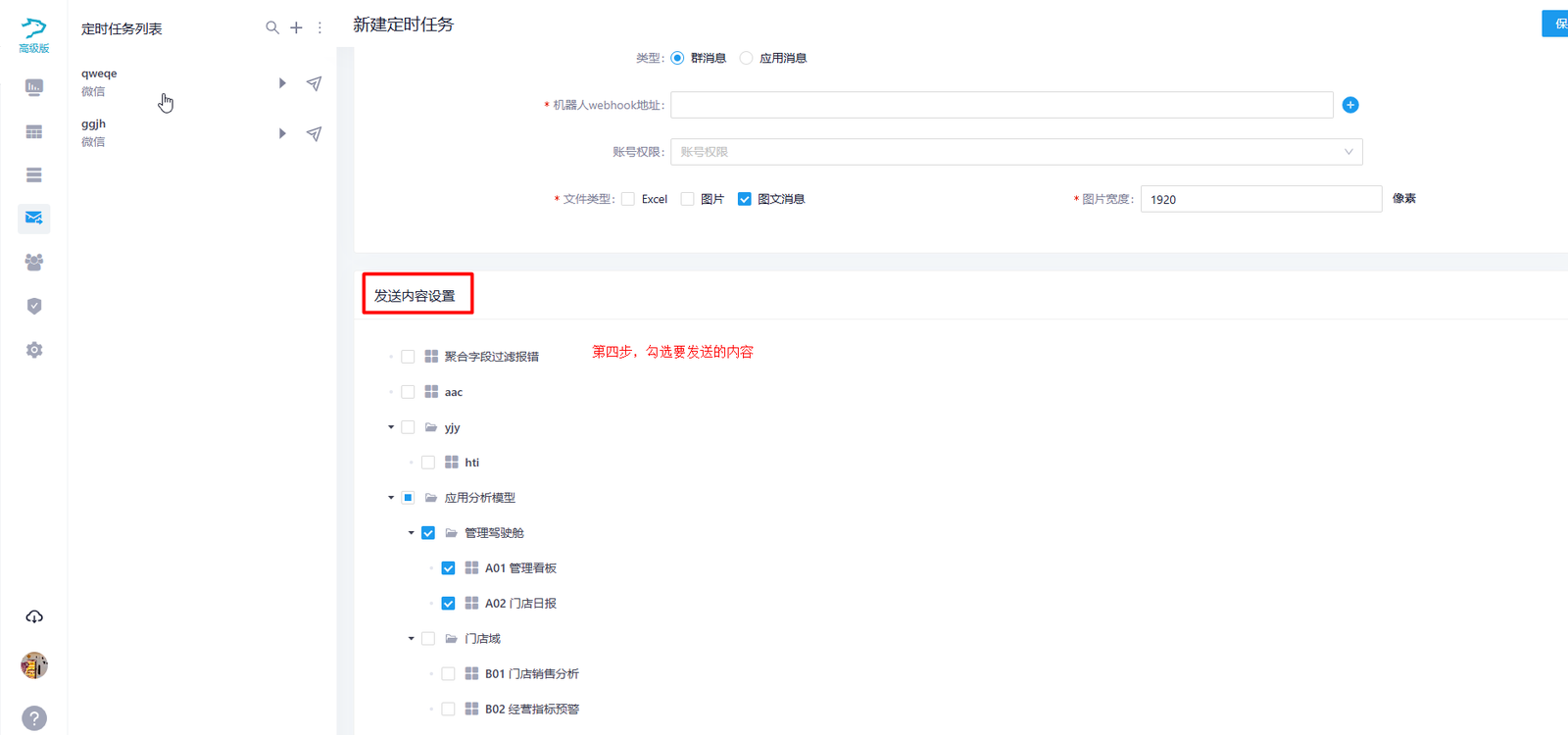Open the user avatar profile
The image size is (1568, 735).
34,665
